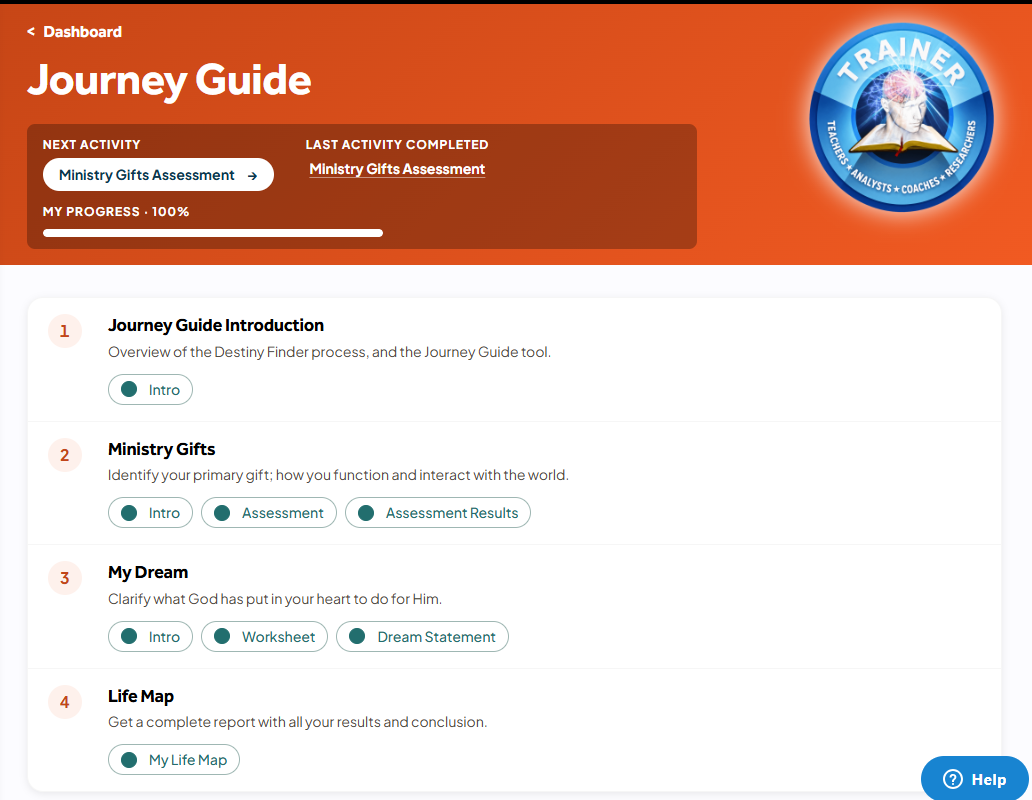1032x800 pixels.
Task: Click the step 3 number circle
Action: 64,578
